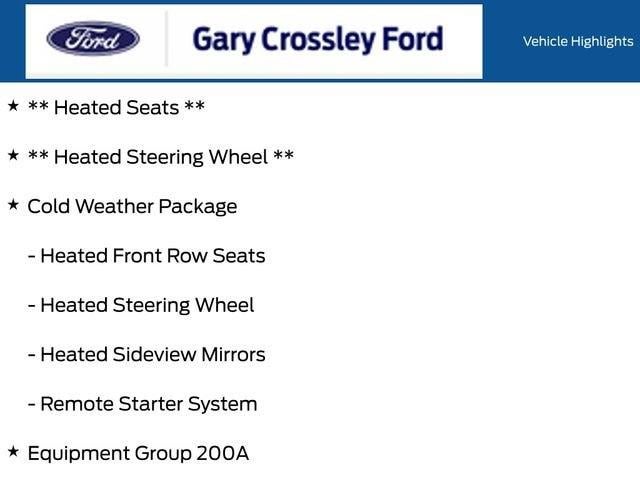Viewport: 640px width, 480px height.
Task: Click the Ford oval logo
Action: coord(93,38)
